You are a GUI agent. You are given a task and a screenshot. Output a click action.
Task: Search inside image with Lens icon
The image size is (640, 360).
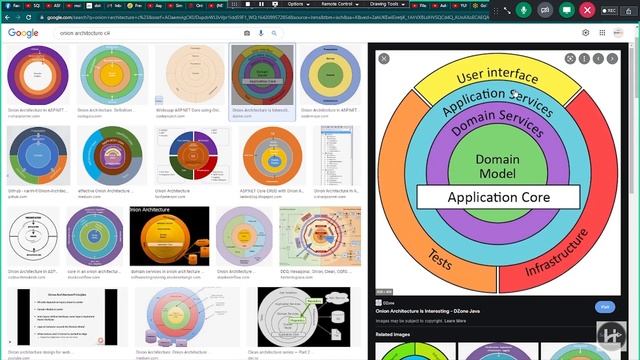[x=570, y=59]
